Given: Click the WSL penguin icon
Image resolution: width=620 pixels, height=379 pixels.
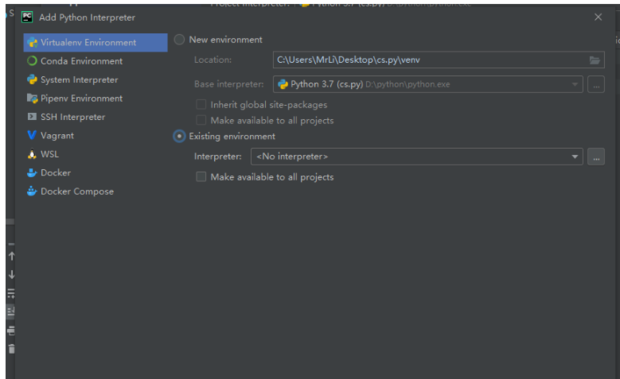Looking at the screenshot, I should coord(32,154).
